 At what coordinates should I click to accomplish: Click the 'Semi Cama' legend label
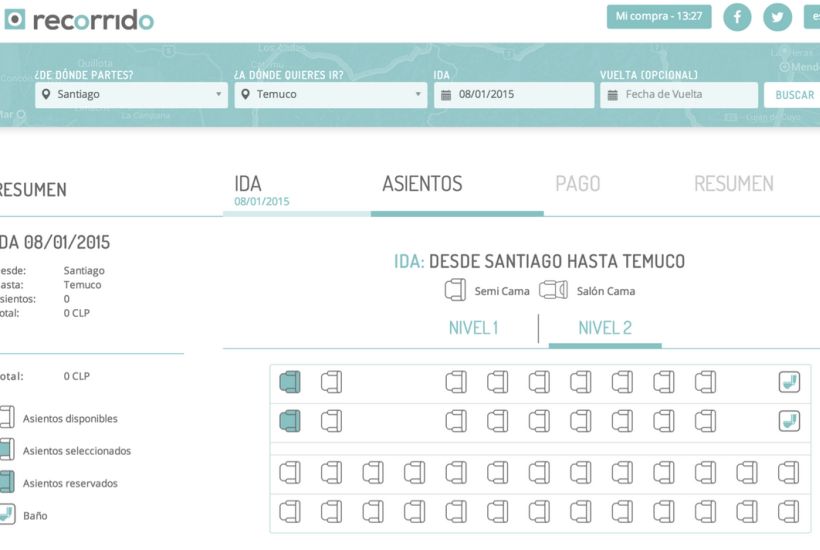pyautogui.click(x=502, y=291)
